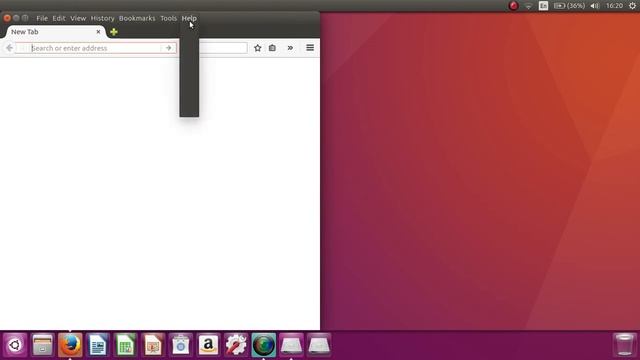Screen dimensions: 640x360
Task: Launch LibreOffice Impress from the dock
Action: point(153,345)
